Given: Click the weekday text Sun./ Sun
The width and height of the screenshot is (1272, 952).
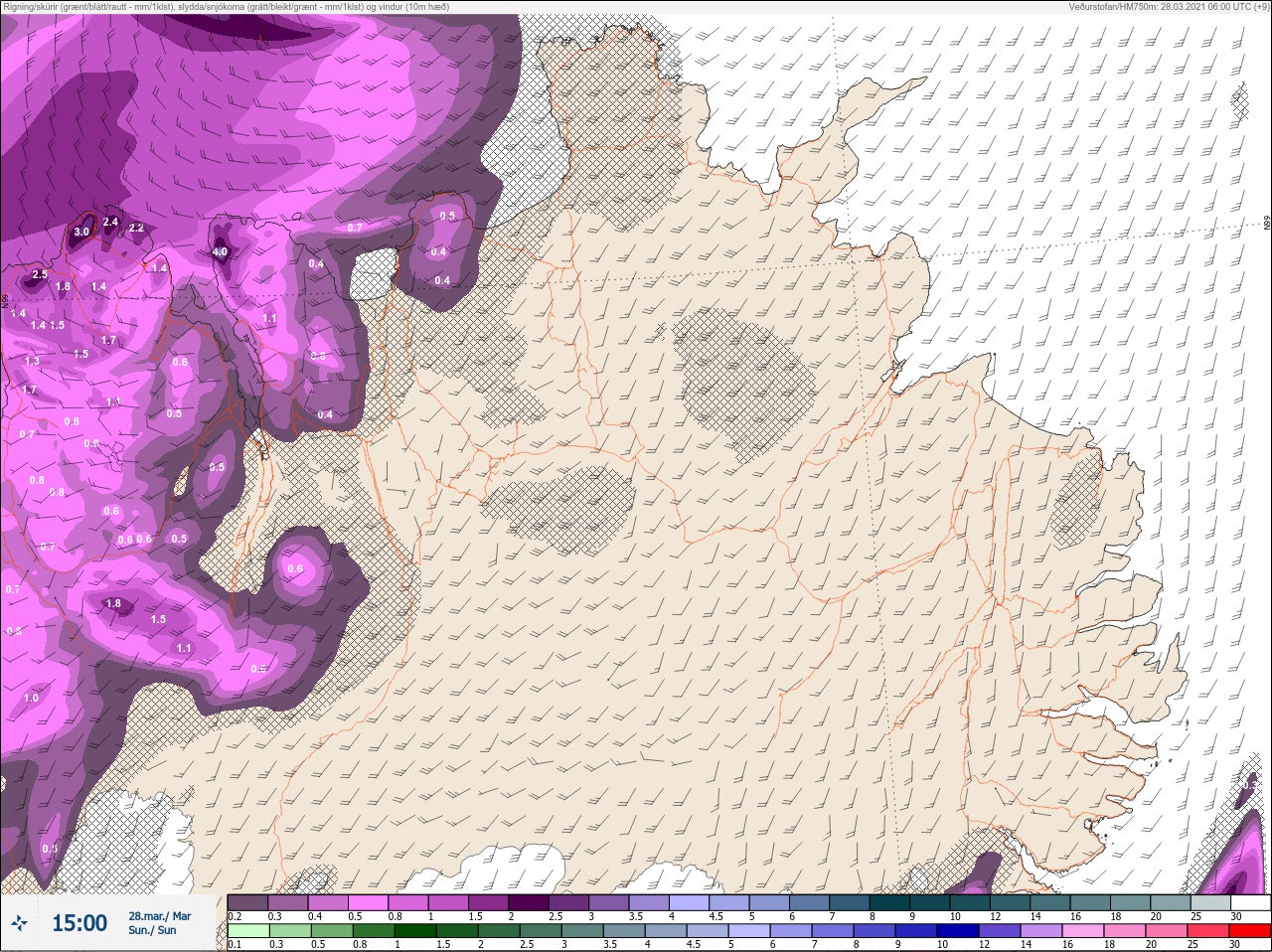Looking at the screenshot, I should 152,930.
